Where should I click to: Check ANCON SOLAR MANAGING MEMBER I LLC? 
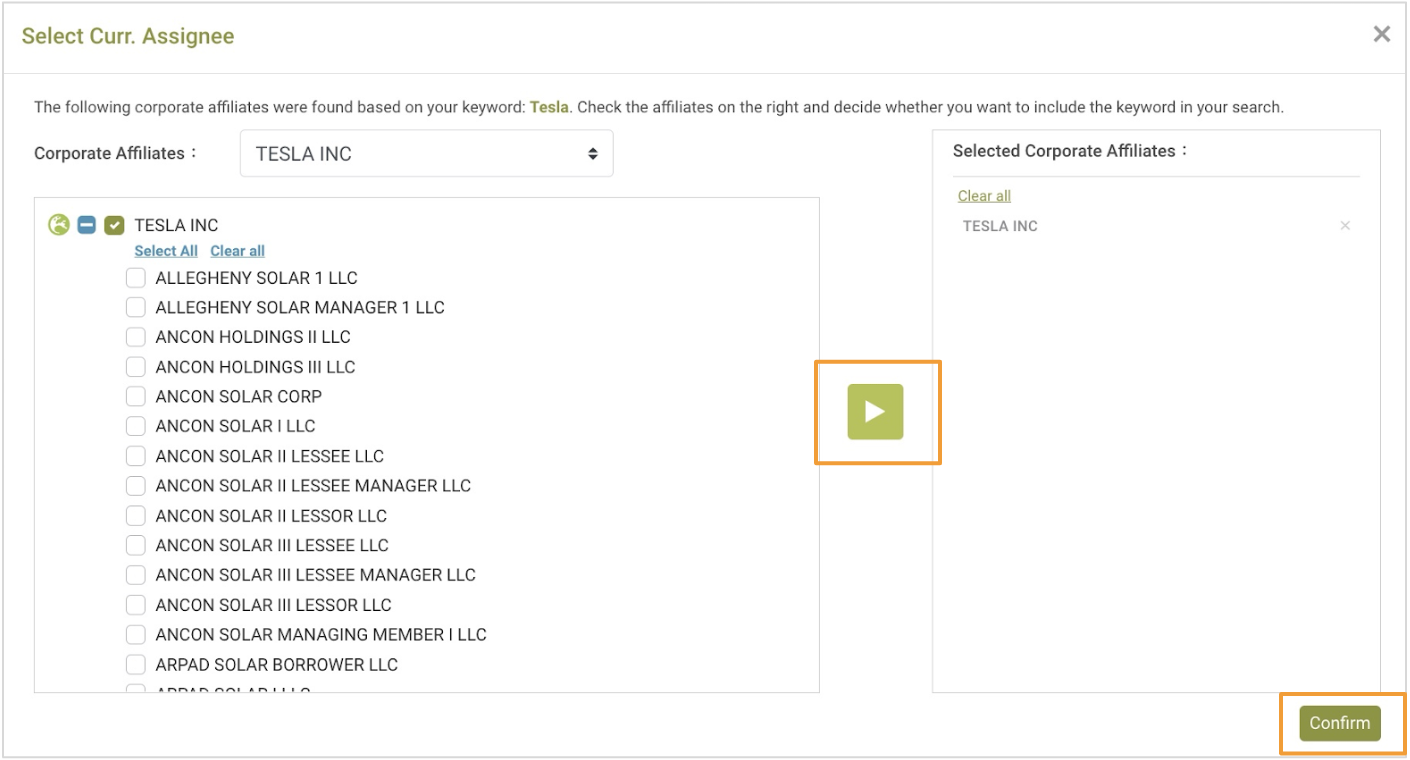pyautogui.click(x=136, y=635)
